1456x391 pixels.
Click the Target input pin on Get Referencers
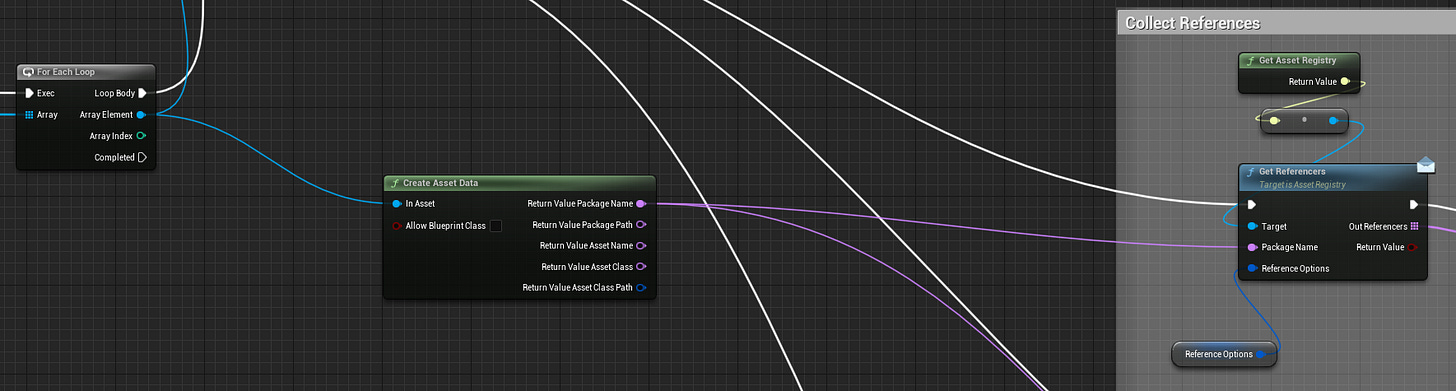click(1252, 227)
